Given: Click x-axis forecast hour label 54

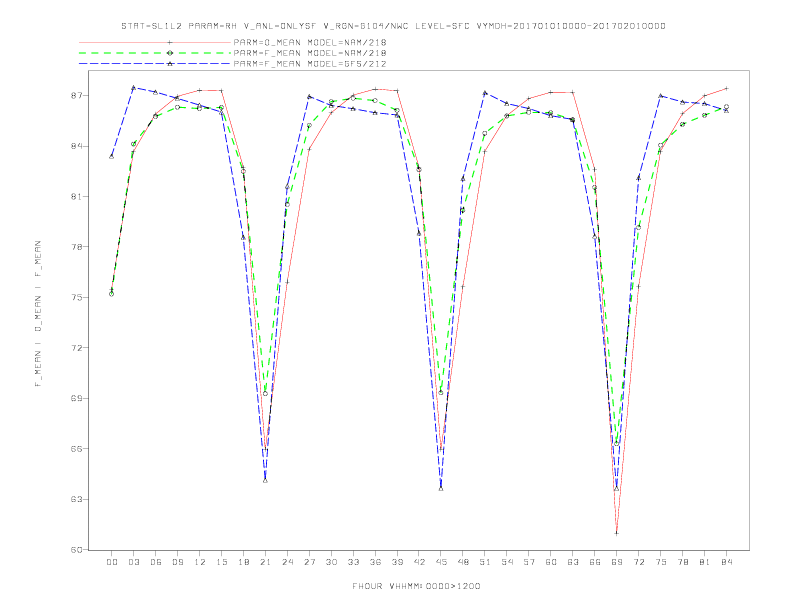Looking at the screenshot, I should point(507,562).
